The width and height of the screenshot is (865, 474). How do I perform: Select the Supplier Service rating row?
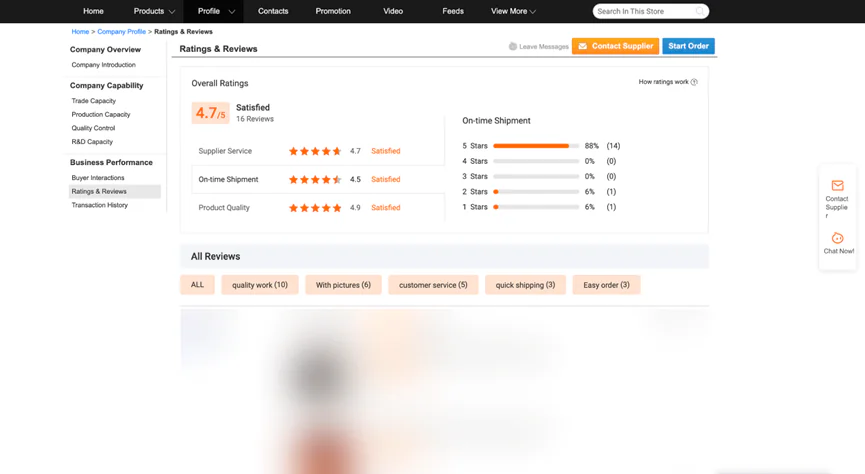pos(318,151)
